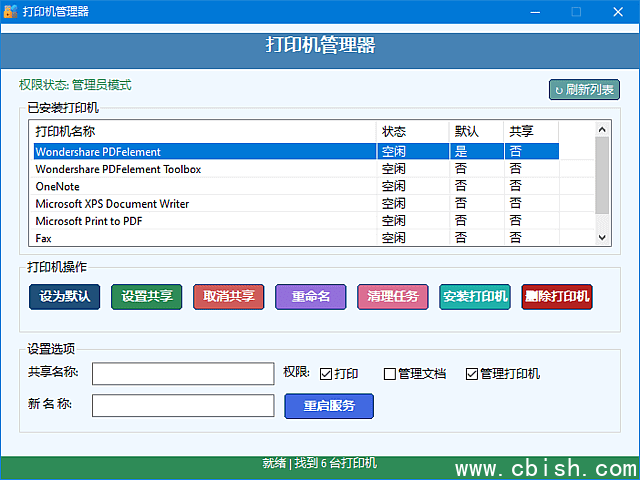The image size is (640, 480).
Task: Click the 取消共享 button
Action: pyautogui.click(x=229, y=296)
